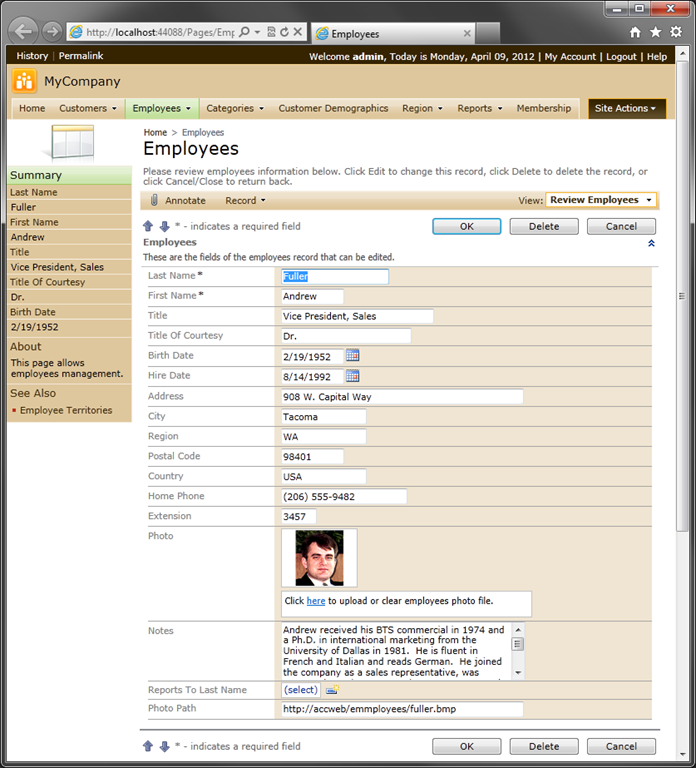The width and height of the screenshot is (696, 768).
Task: Click the employee photo thumbnail
Action: 319,558
